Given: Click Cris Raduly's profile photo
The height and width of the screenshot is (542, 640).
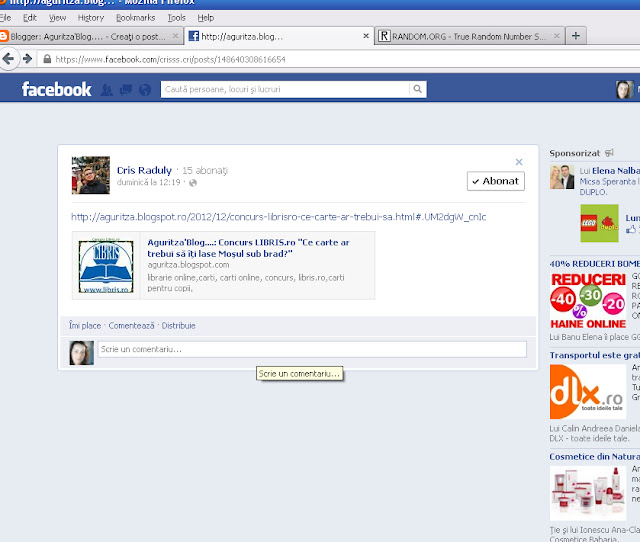Looking at the screenshot, I should pyautogui.click(x=91, y=175).
